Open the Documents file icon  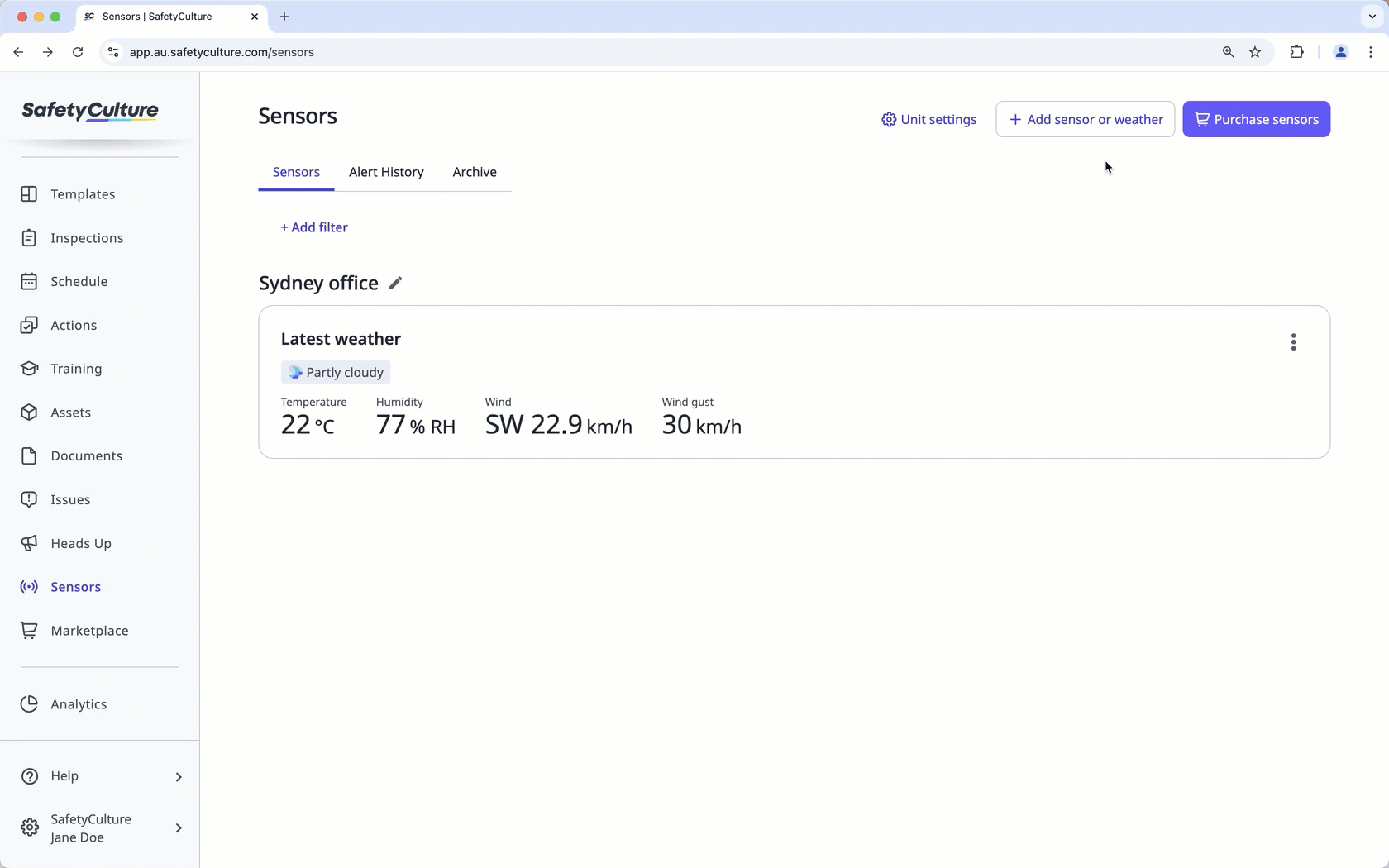click(x=29, y=456)
